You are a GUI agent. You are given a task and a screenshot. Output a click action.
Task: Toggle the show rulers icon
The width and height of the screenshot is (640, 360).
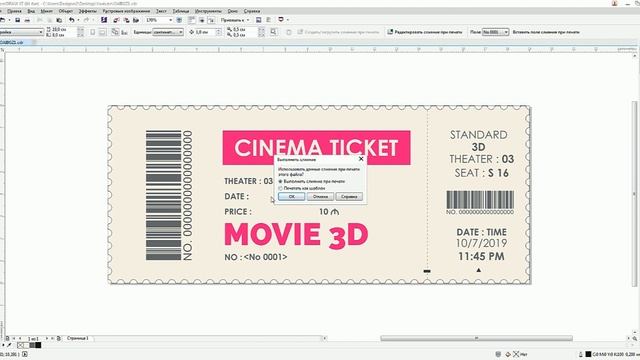[x=191, y=20]
